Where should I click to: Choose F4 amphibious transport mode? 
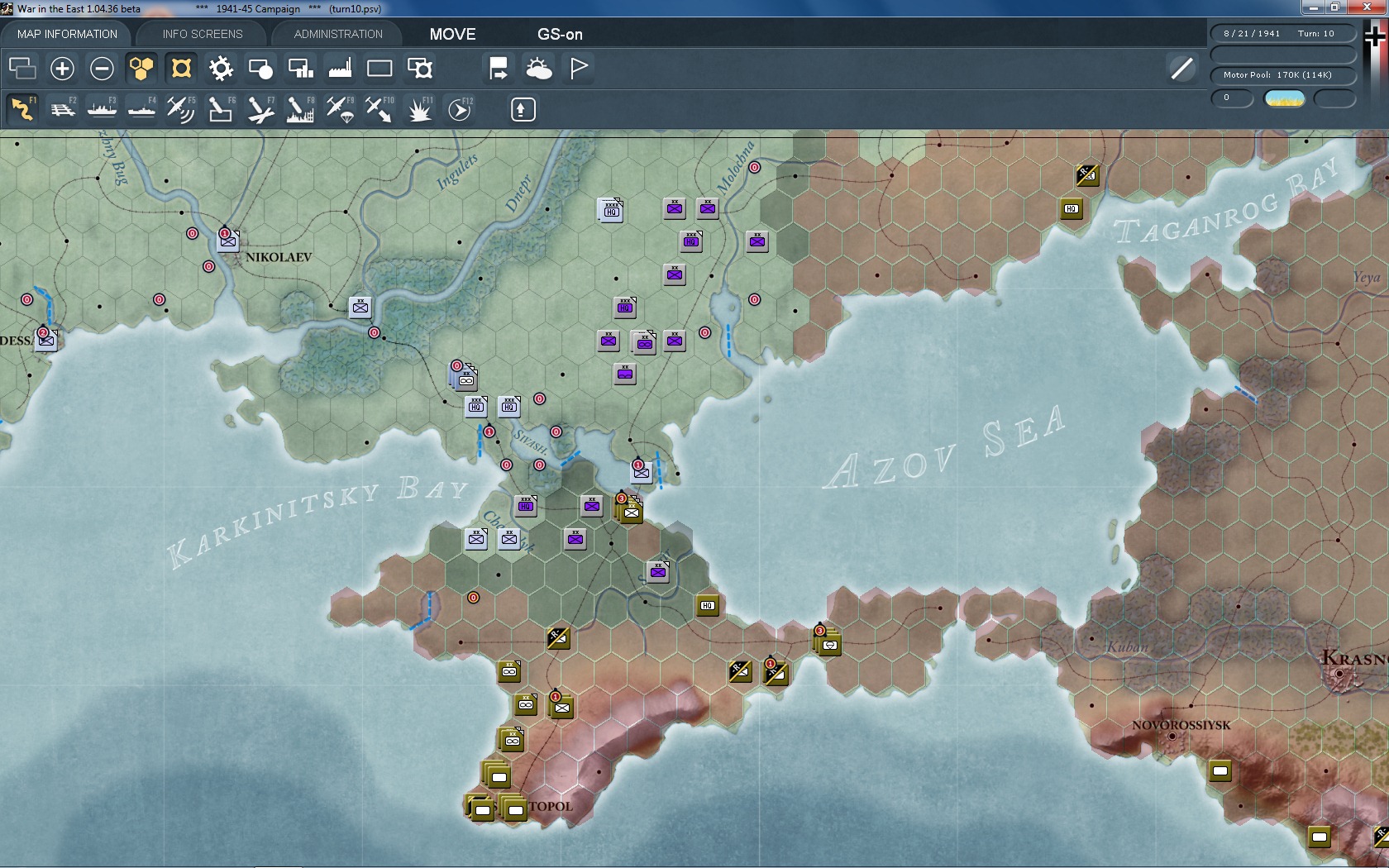(142, 109)
